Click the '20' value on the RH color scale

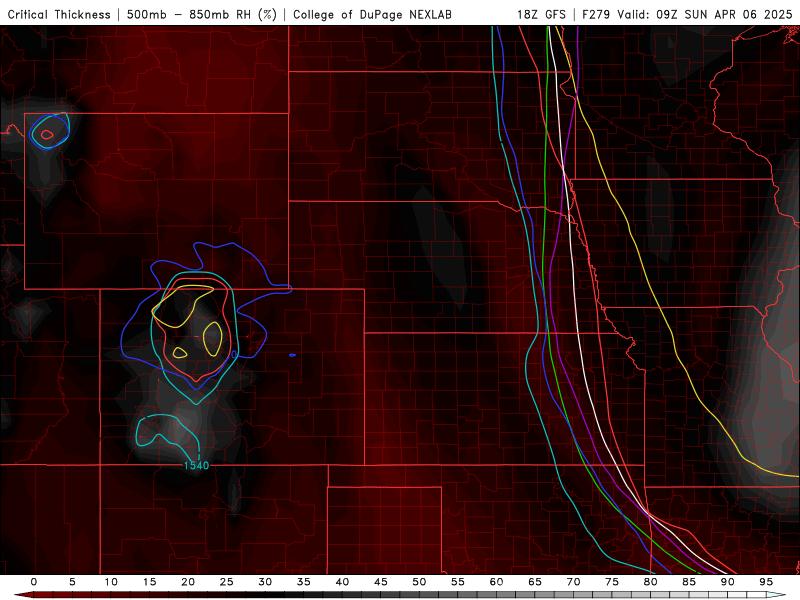[x=188, y=582]
